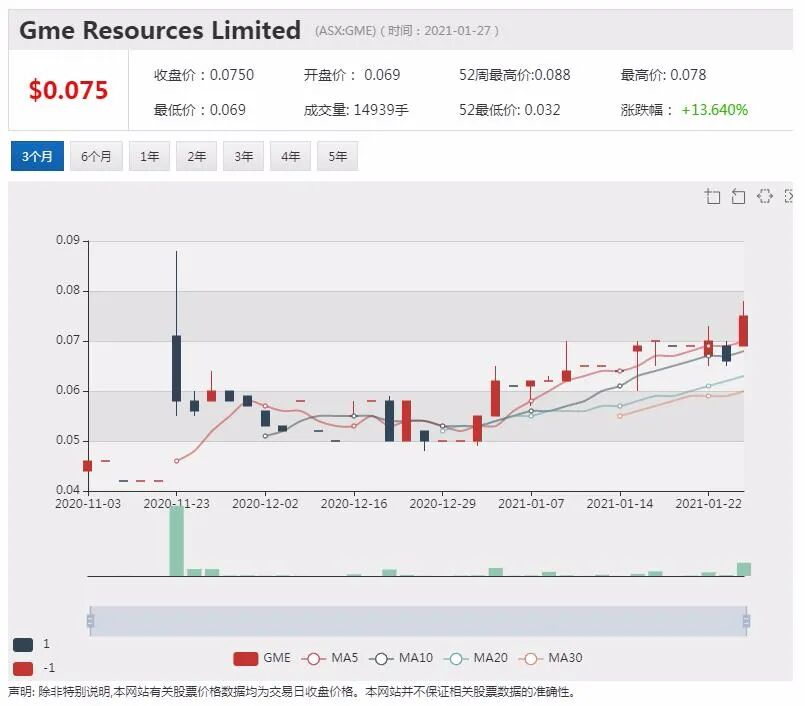
Task: Click the 2021-01-22 x-axis date label
Action: [708, 504]
